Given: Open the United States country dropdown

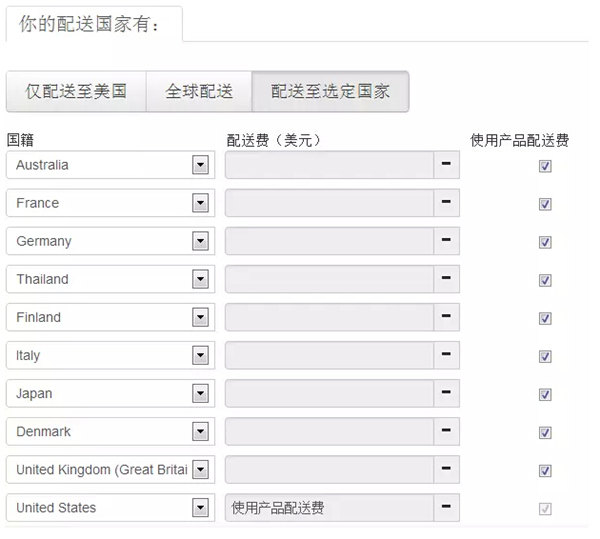Looking at the screenshot, I should point(200,508).
